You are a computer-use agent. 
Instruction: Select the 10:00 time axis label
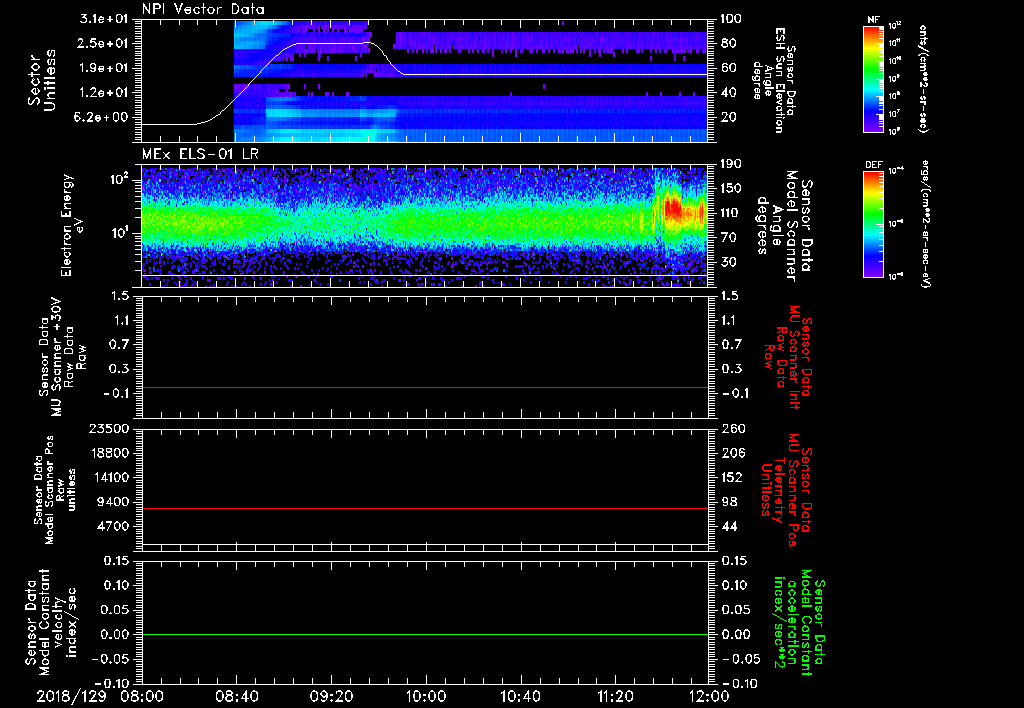(426, 694)
